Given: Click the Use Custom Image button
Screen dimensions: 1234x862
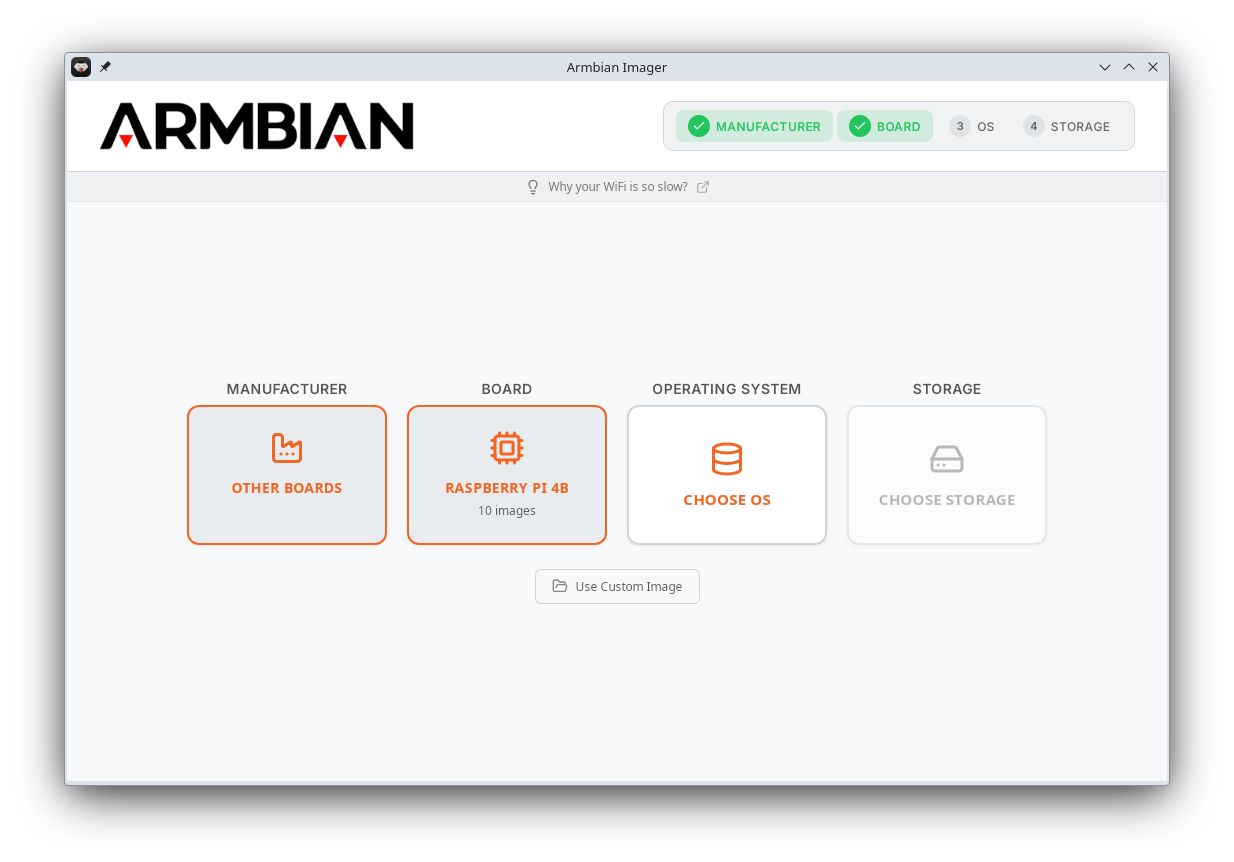Looking at the screenshot, I should coord(617,586).
